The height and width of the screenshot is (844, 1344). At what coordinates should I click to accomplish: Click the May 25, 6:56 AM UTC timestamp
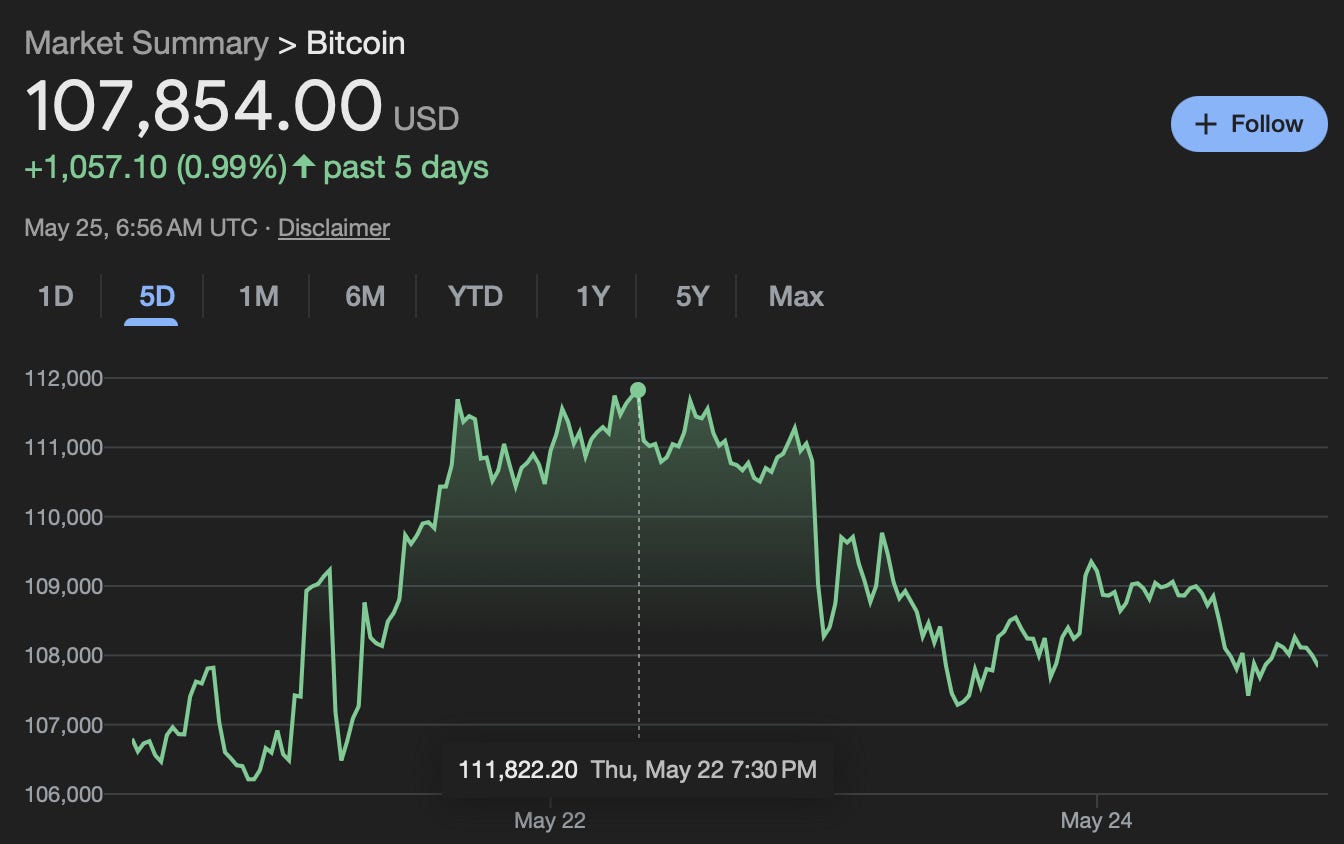141,228
